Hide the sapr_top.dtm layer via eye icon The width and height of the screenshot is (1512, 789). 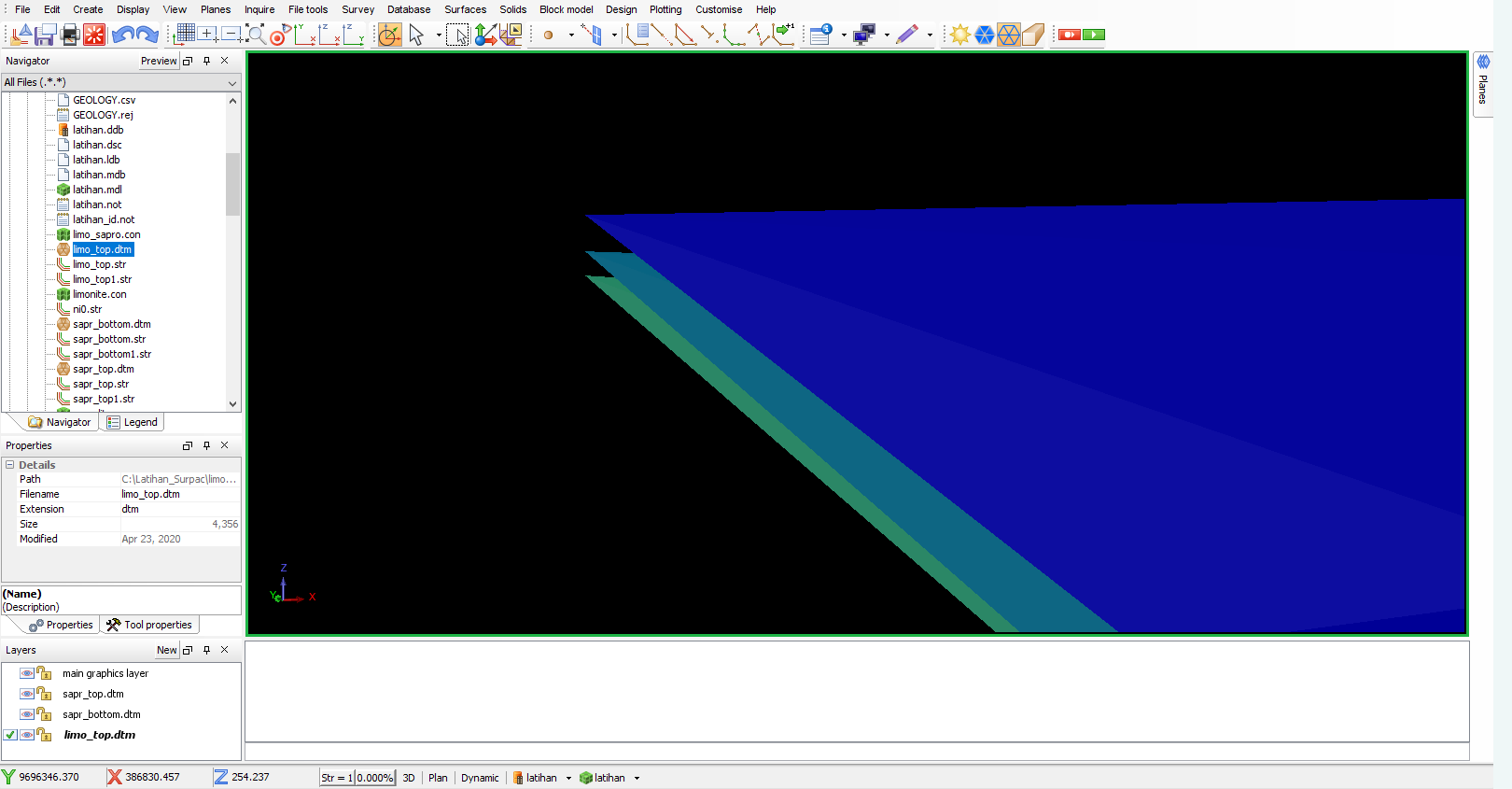[x=27, y=694]
